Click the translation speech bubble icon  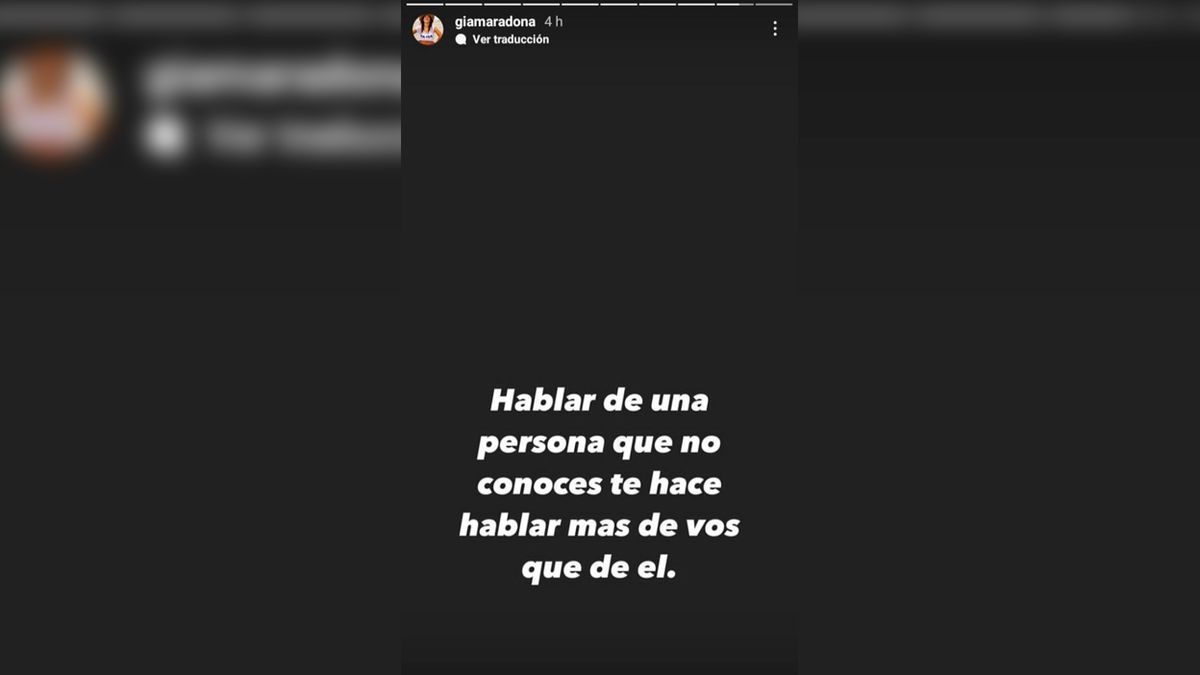pyautogui.click(x=460, y=39)
